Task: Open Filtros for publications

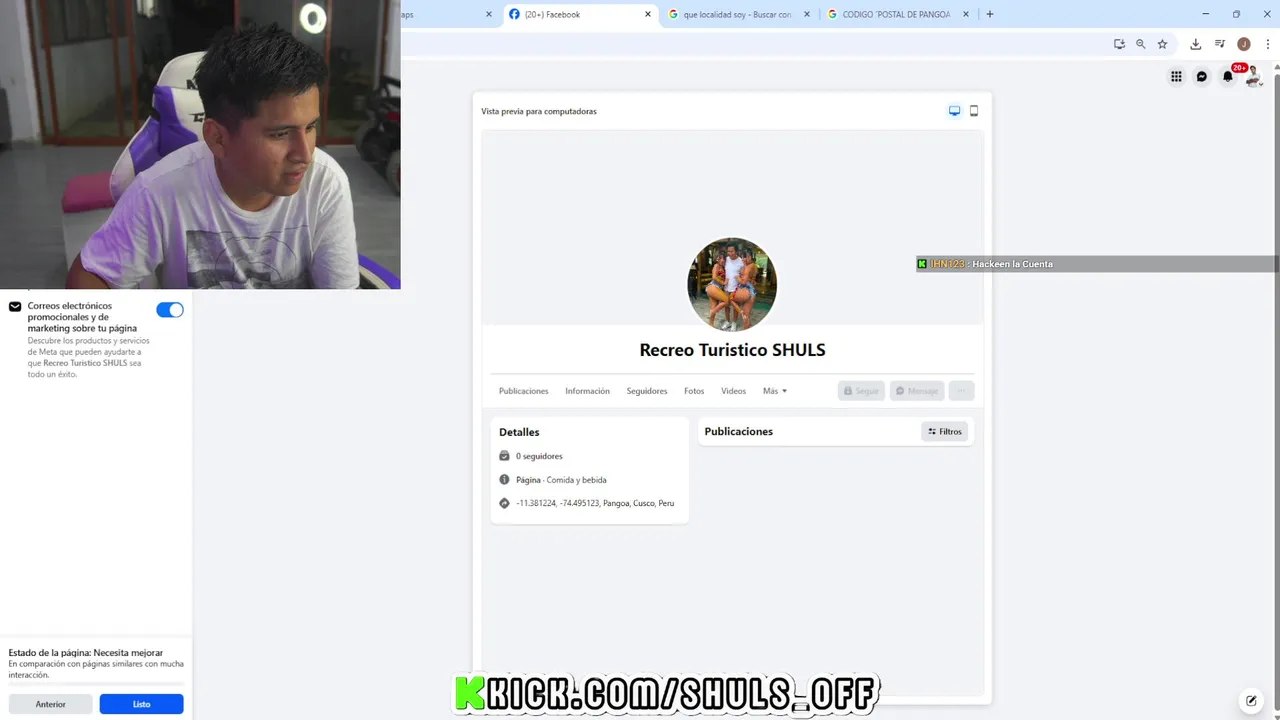Action: [944, 432]
